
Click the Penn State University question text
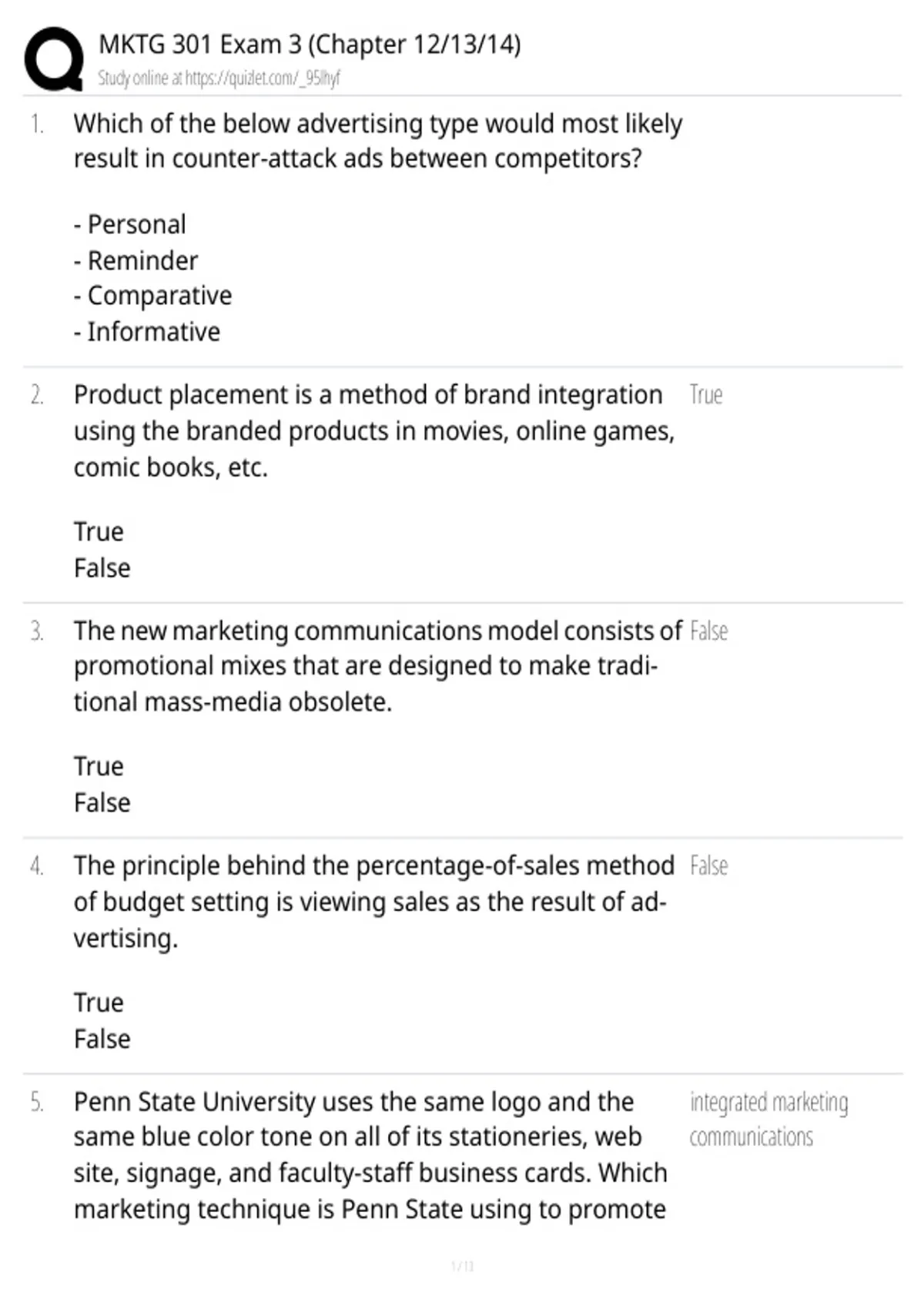[x=370, y=1156]
